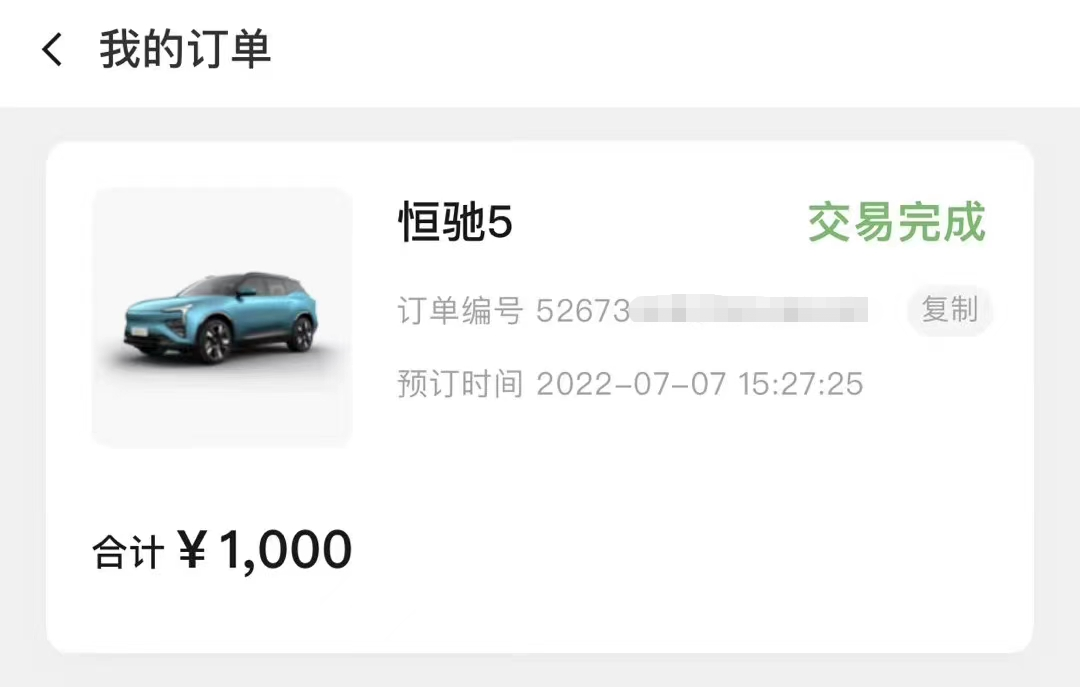1080x687 pixels.
Task: Open order details via blank card area
Action: (x=689, y=524)
